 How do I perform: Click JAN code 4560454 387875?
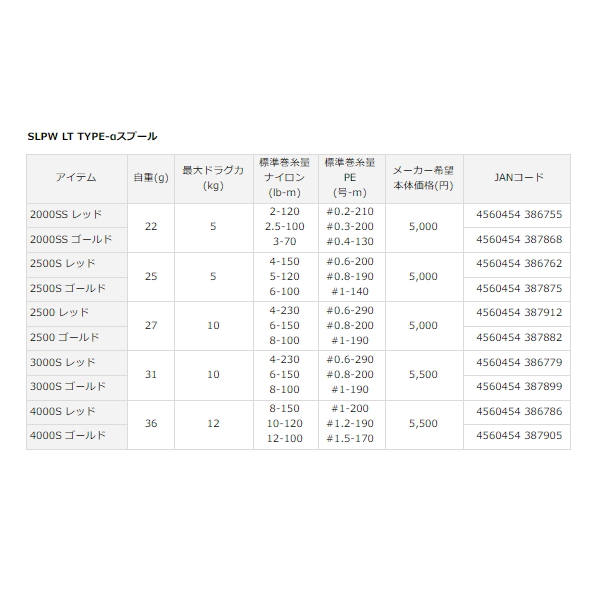point(519,288)
